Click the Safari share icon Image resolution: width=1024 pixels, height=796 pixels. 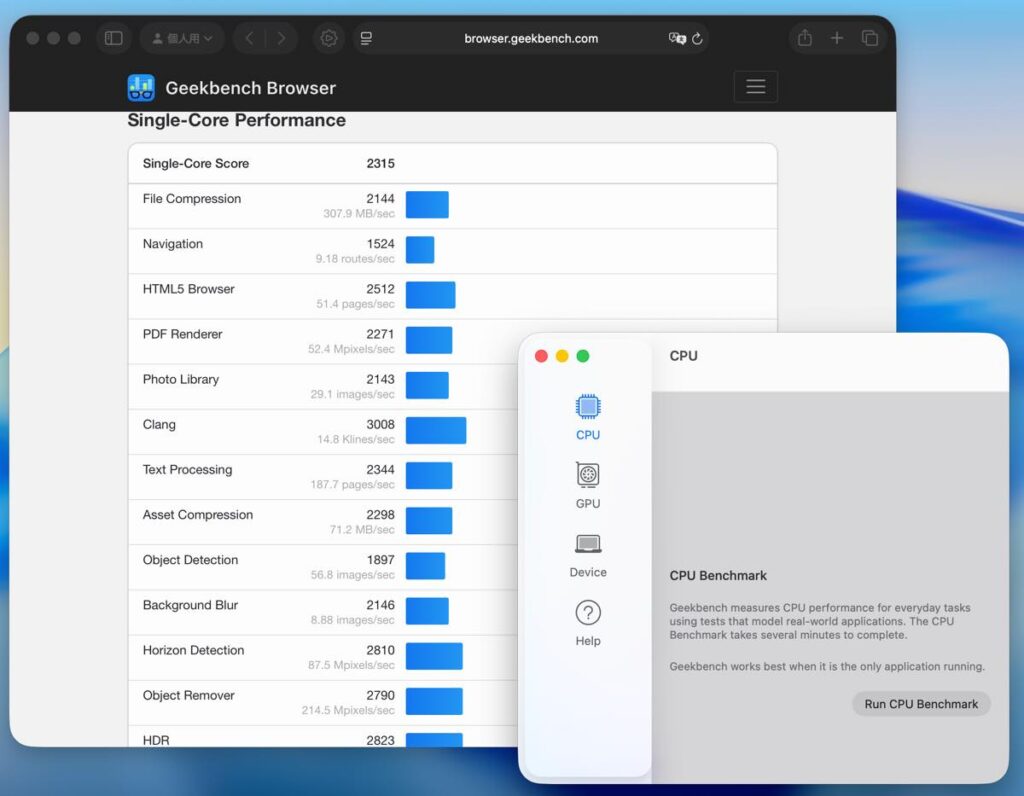[x=805, y=39]
